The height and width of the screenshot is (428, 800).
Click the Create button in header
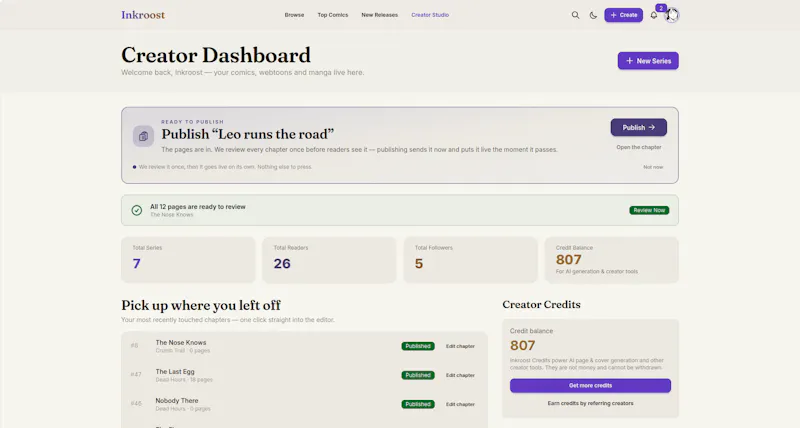pyautogui.click(x=623, y=15)
